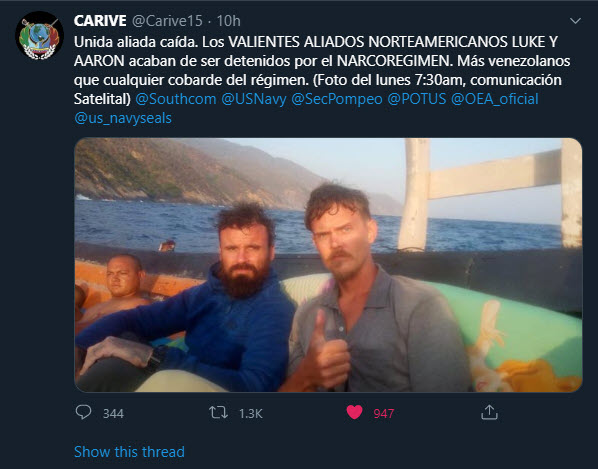Click the 947 likes count
Screen dimensions: 598x469
[x=384, y=414]
